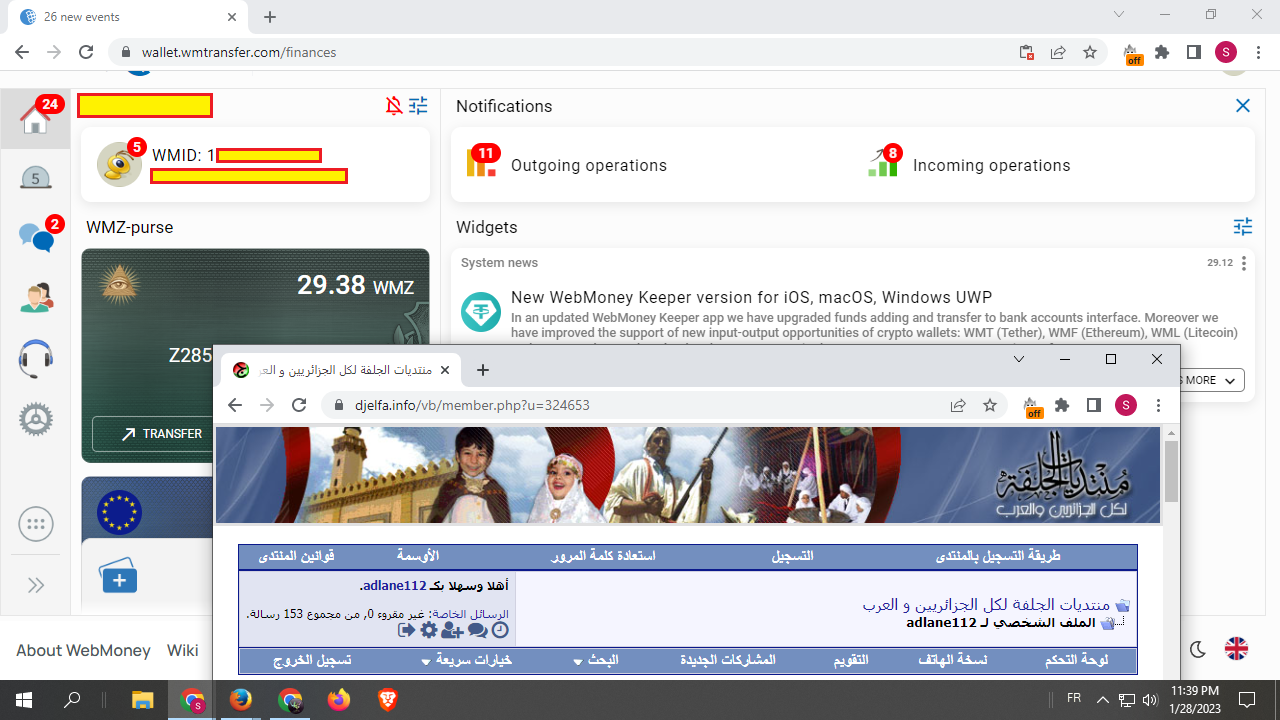This screenshot has height=720, width=1280.
Task: Open the About WebMoney footer link
Action: coord(83,650)
